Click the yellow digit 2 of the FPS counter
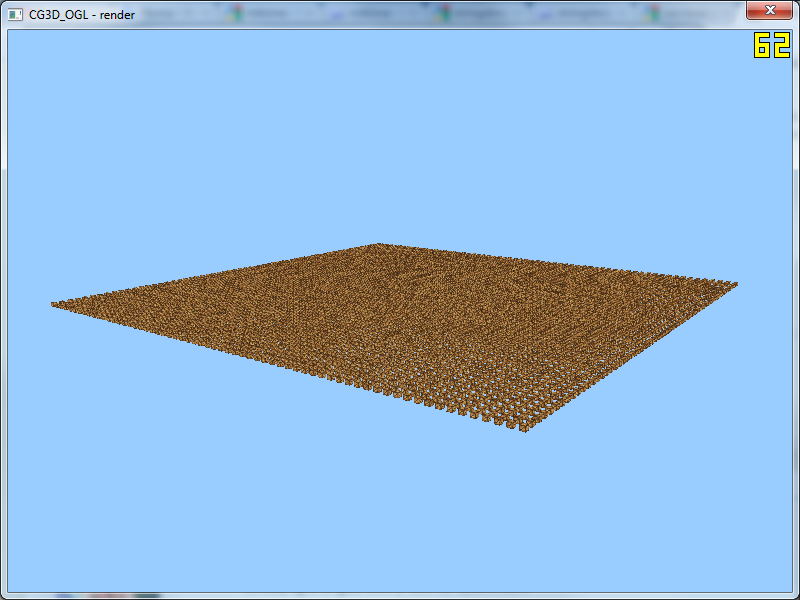The image size is (800, 600). click(781, 45)
